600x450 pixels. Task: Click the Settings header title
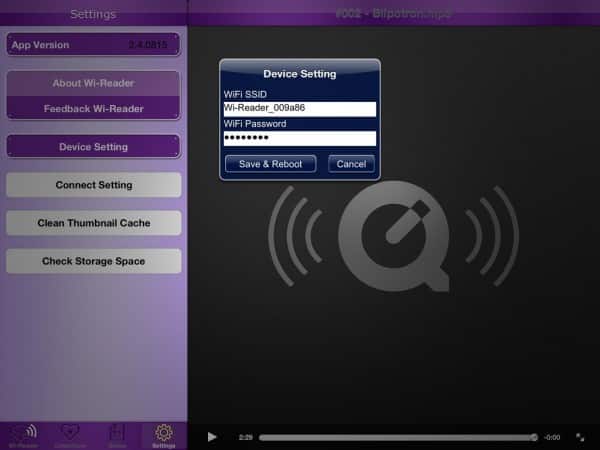[93, 14]
